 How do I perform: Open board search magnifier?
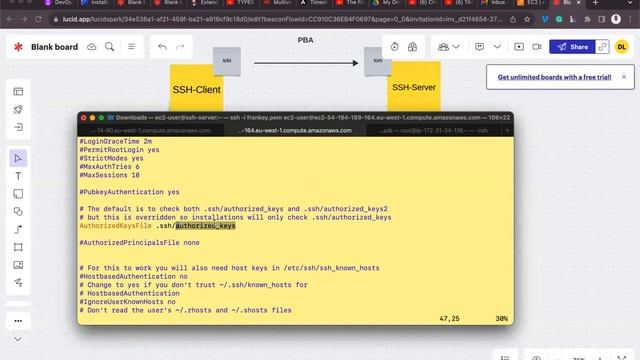[x=109, y=47]
